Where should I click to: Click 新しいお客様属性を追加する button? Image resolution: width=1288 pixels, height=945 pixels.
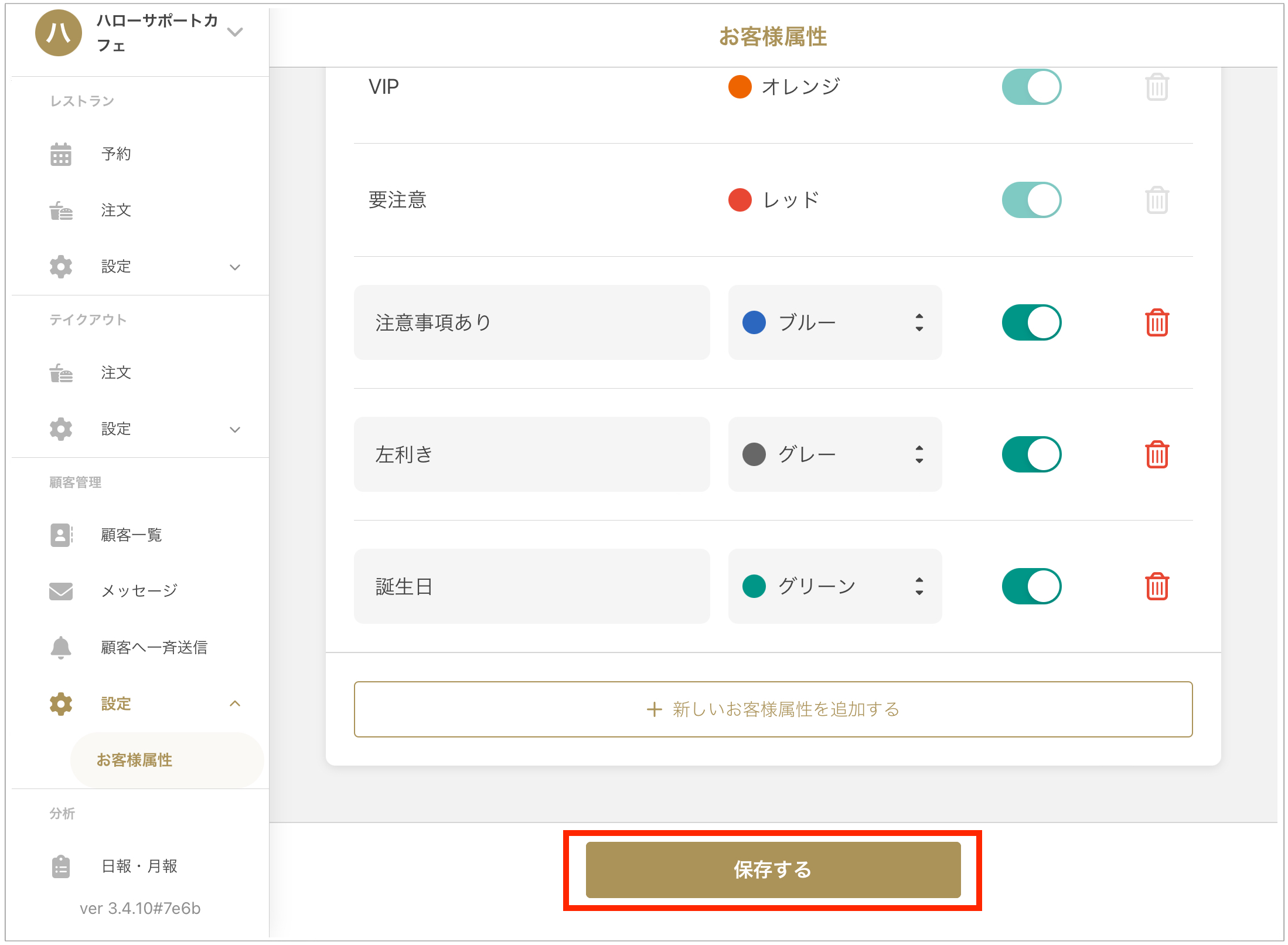coord(773,709)
